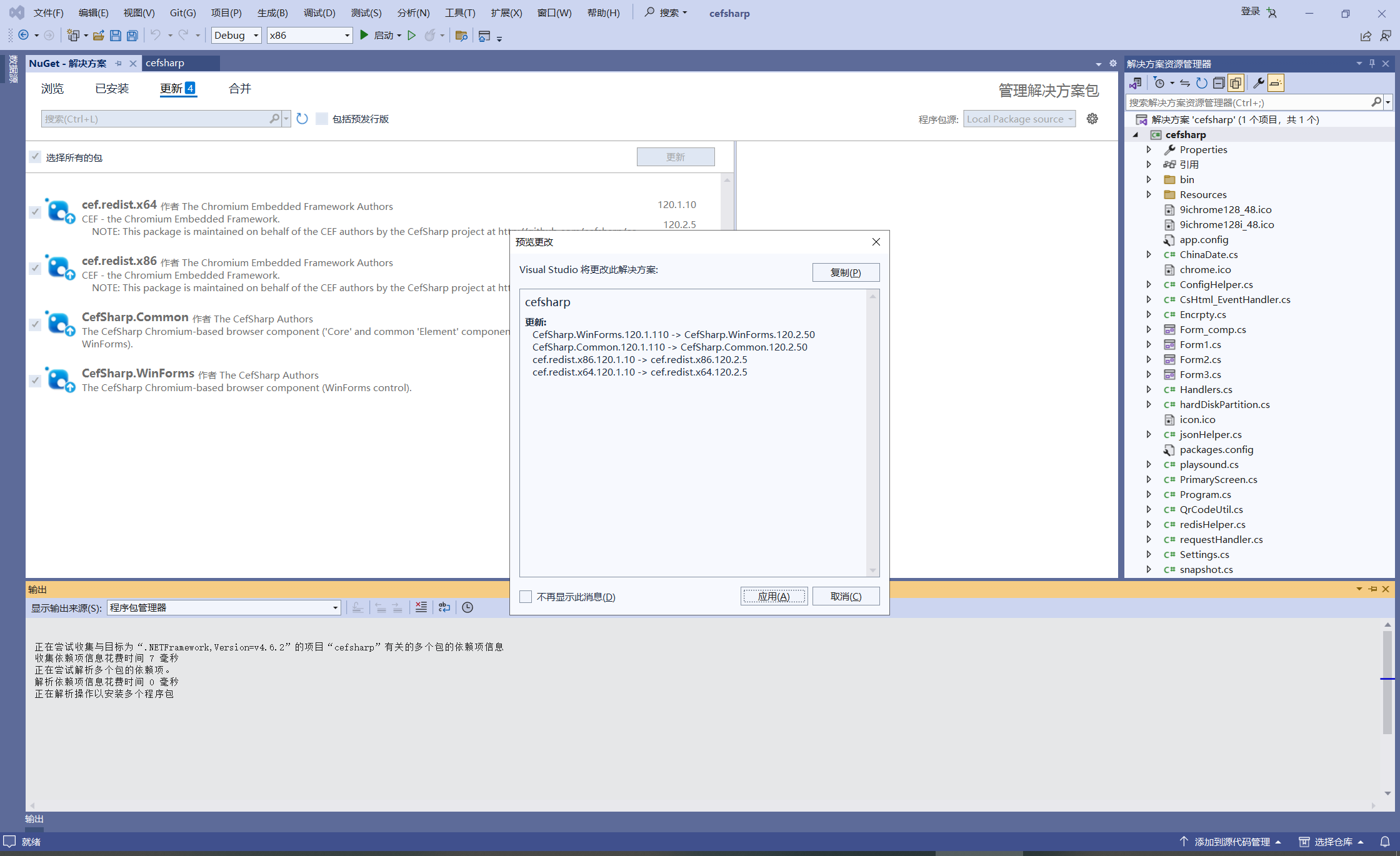Toggle the 包括预发行版 checkbox
Screen dimensions: 1400x856
coord(321,120)
